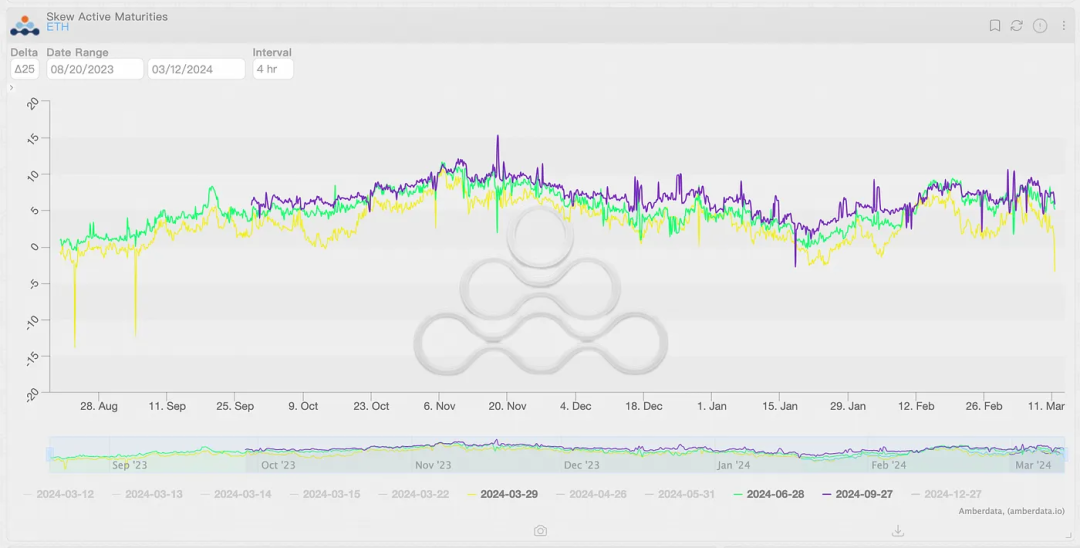The width and height of the screenshot is (1080, 548).
Task: Hide the 2024-09-27 legend series
Action: [858, 494]
